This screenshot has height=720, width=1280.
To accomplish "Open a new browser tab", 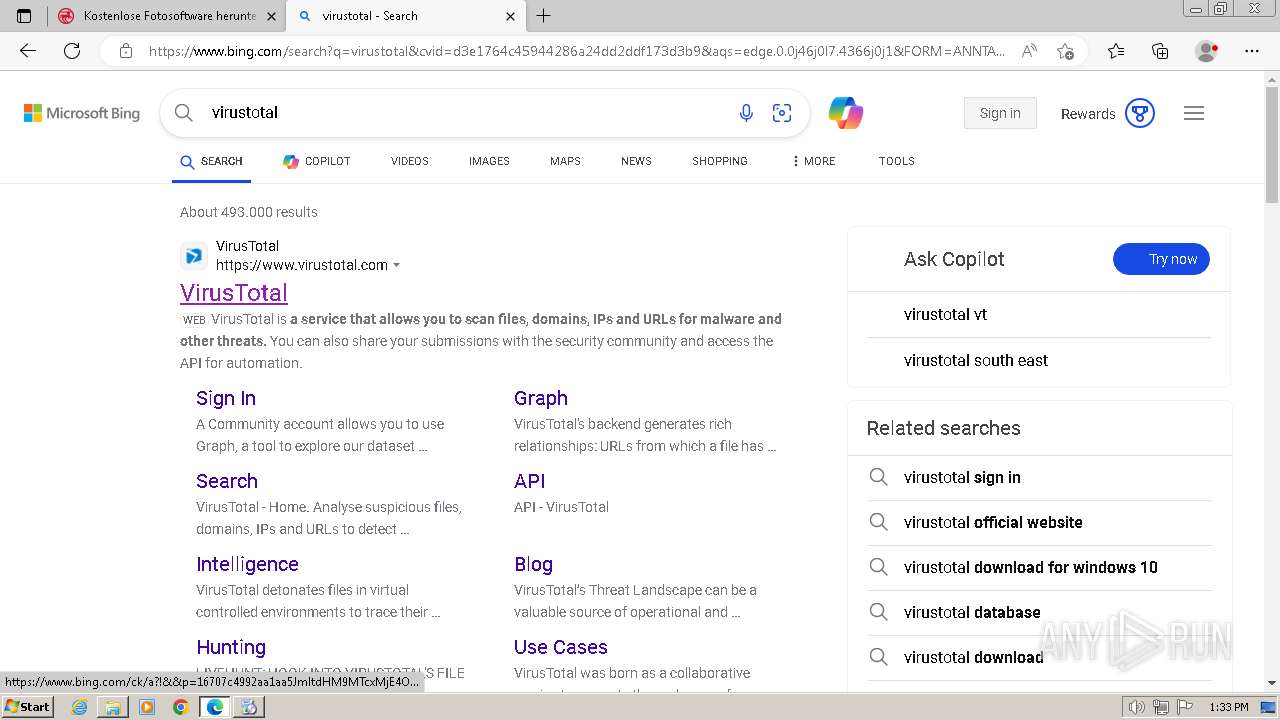I will tap(544, 16).
